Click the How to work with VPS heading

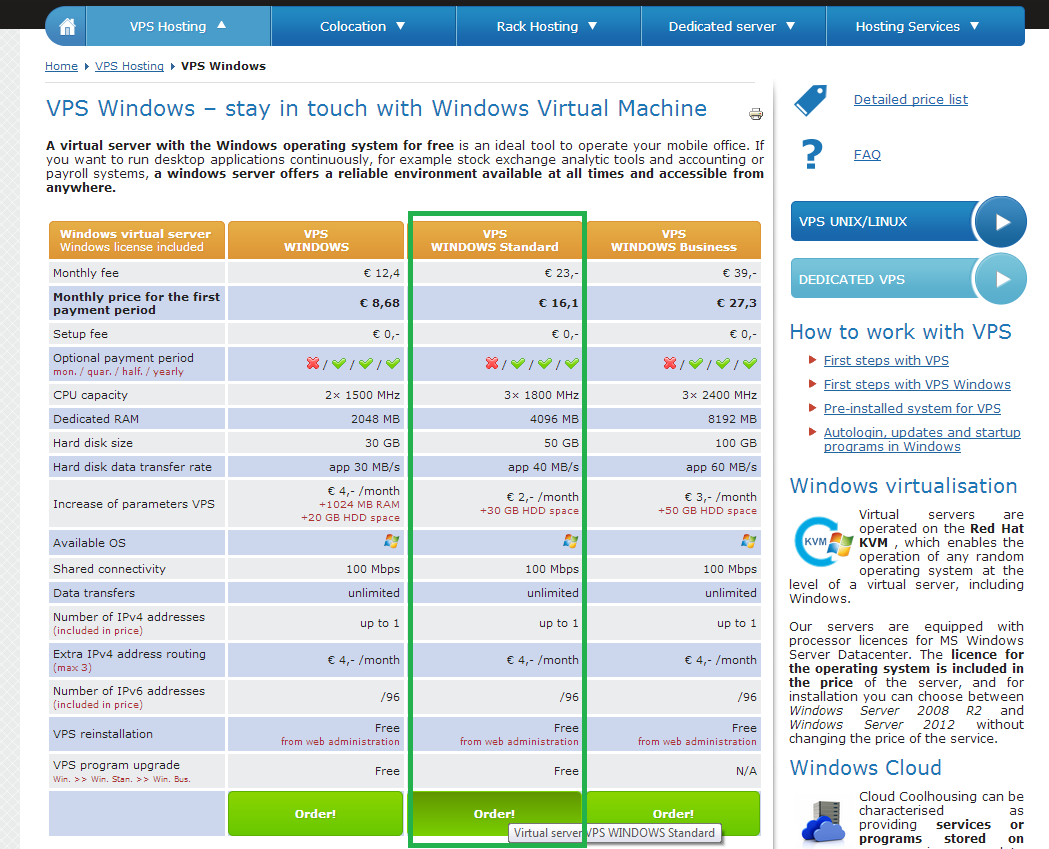point(900,332)
